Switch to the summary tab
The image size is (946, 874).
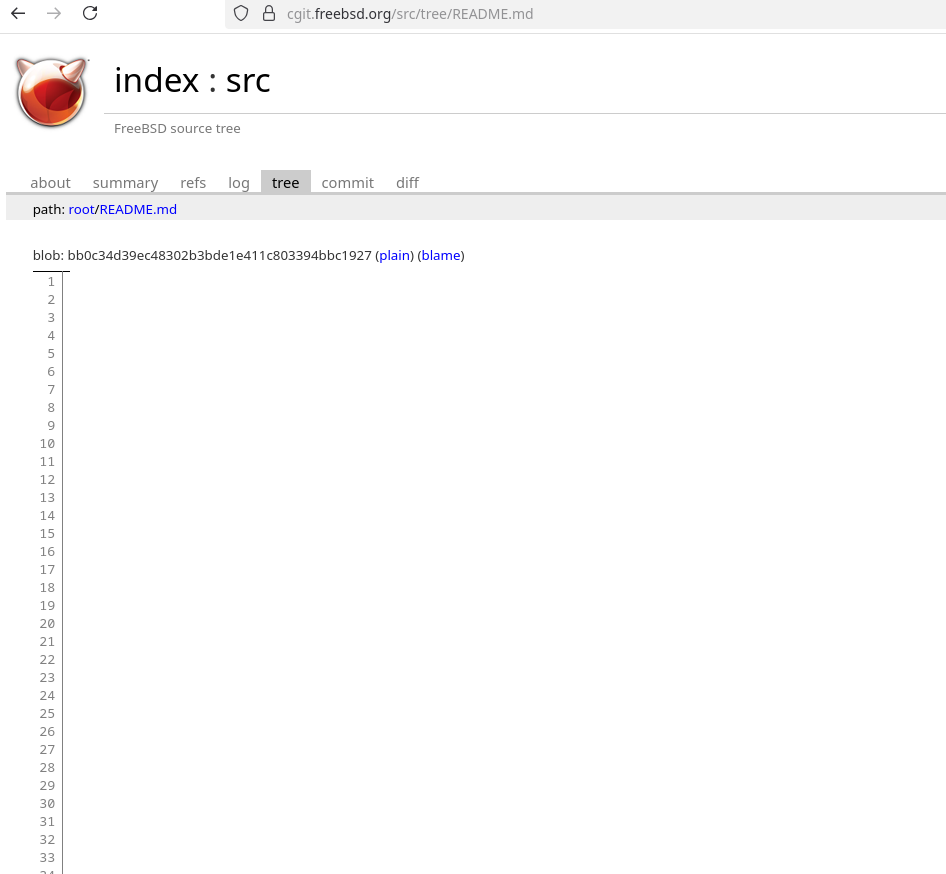click(x=125, y=183)
